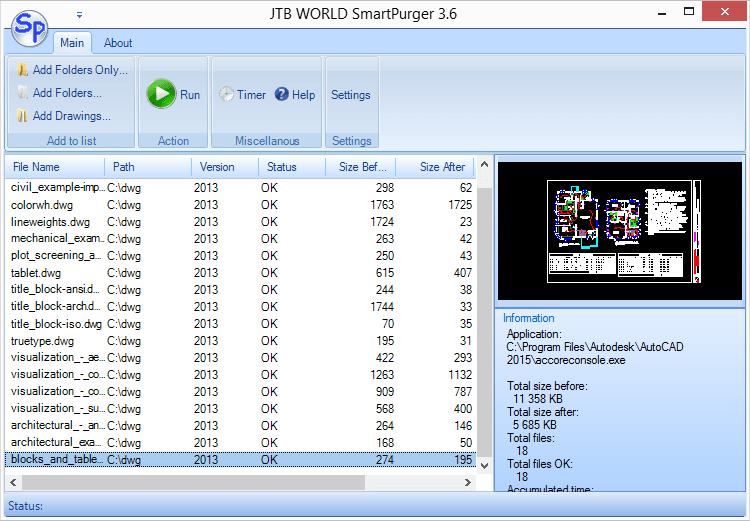
Task: Select the mechanical_exam... file row
Action: [241, 239]
